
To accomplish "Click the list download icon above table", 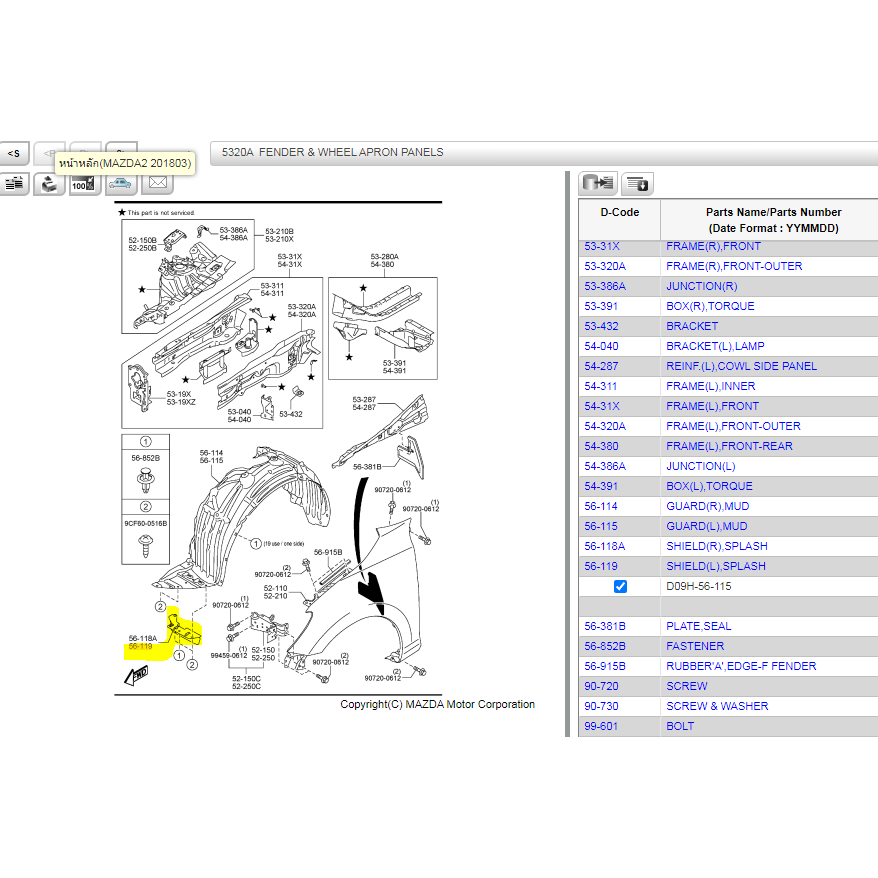I will [637, 183].
